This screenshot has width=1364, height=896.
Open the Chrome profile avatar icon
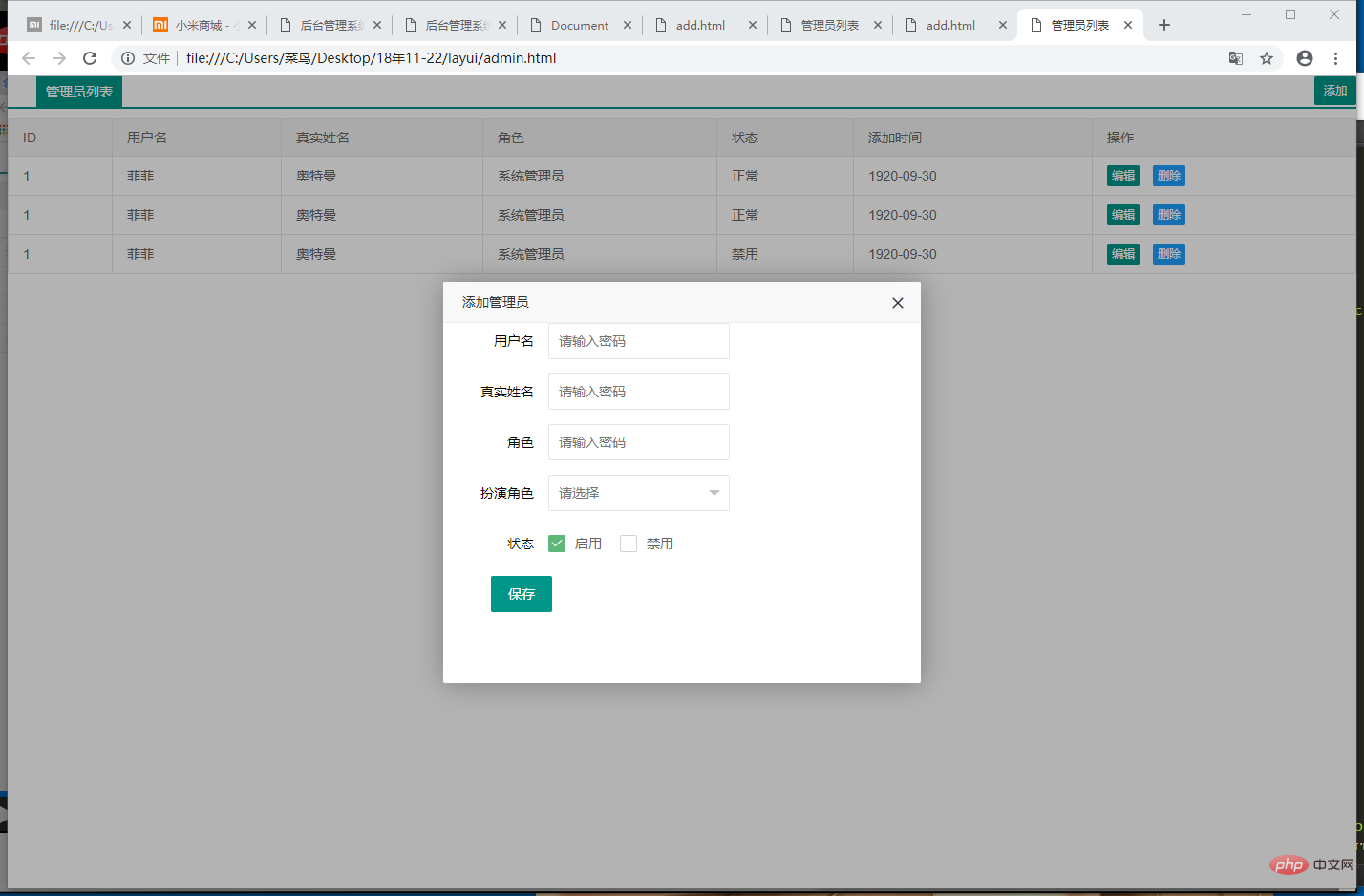(1305, 58)
